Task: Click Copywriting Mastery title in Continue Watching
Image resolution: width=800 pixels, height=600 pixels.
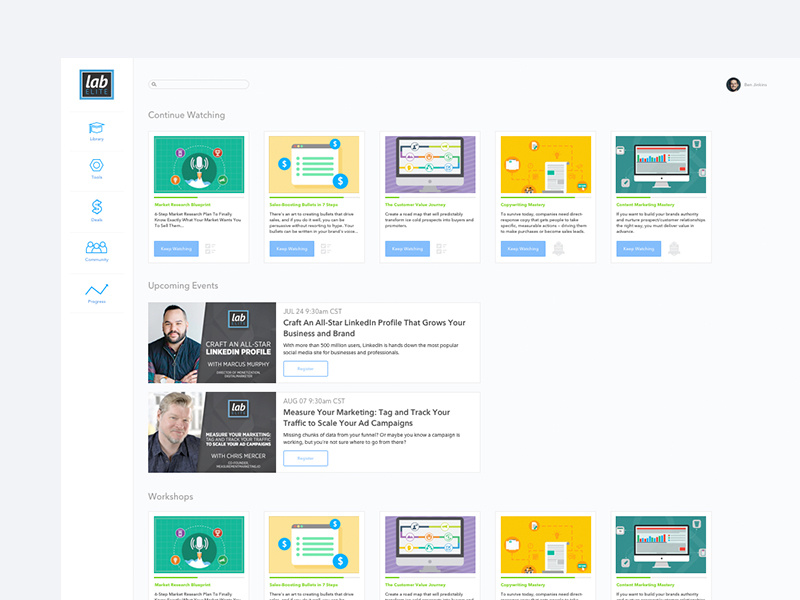Action: coord(523,205)
